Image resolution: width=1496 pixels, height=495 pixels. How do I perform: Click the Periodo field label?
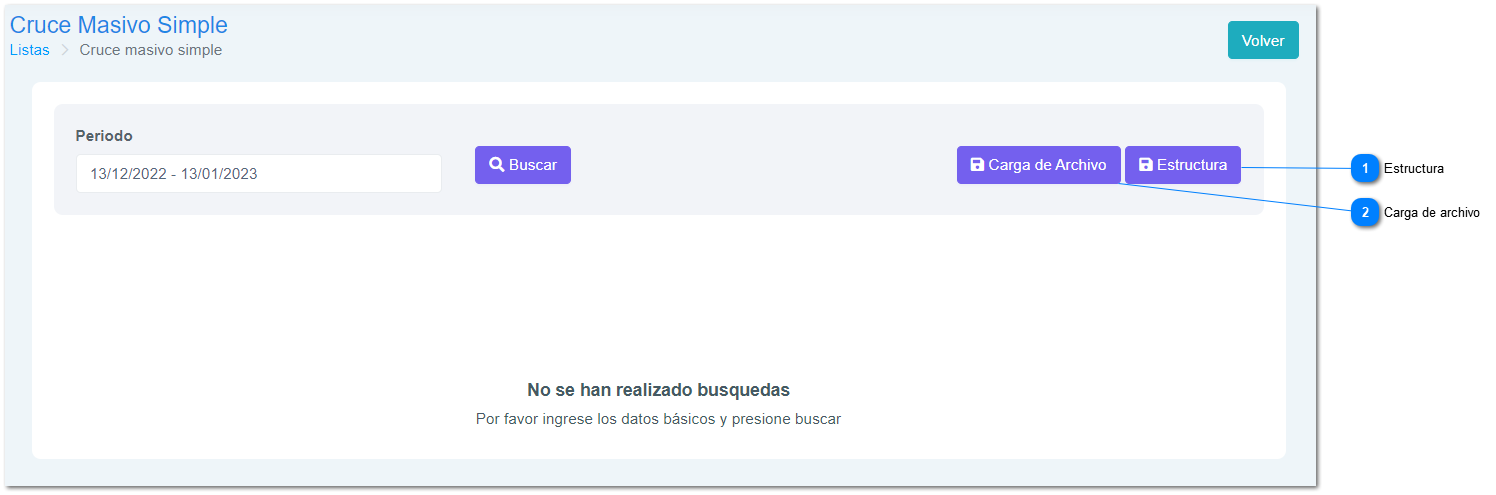104,136
